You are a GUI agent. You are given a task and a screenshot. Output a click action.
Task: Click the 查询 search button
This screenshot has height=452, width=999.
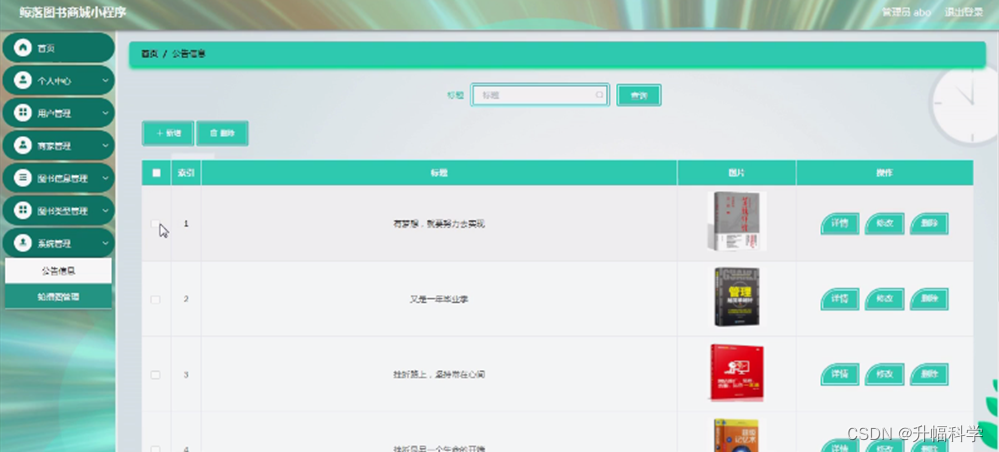pyautogui.click(x=638, y=95)
